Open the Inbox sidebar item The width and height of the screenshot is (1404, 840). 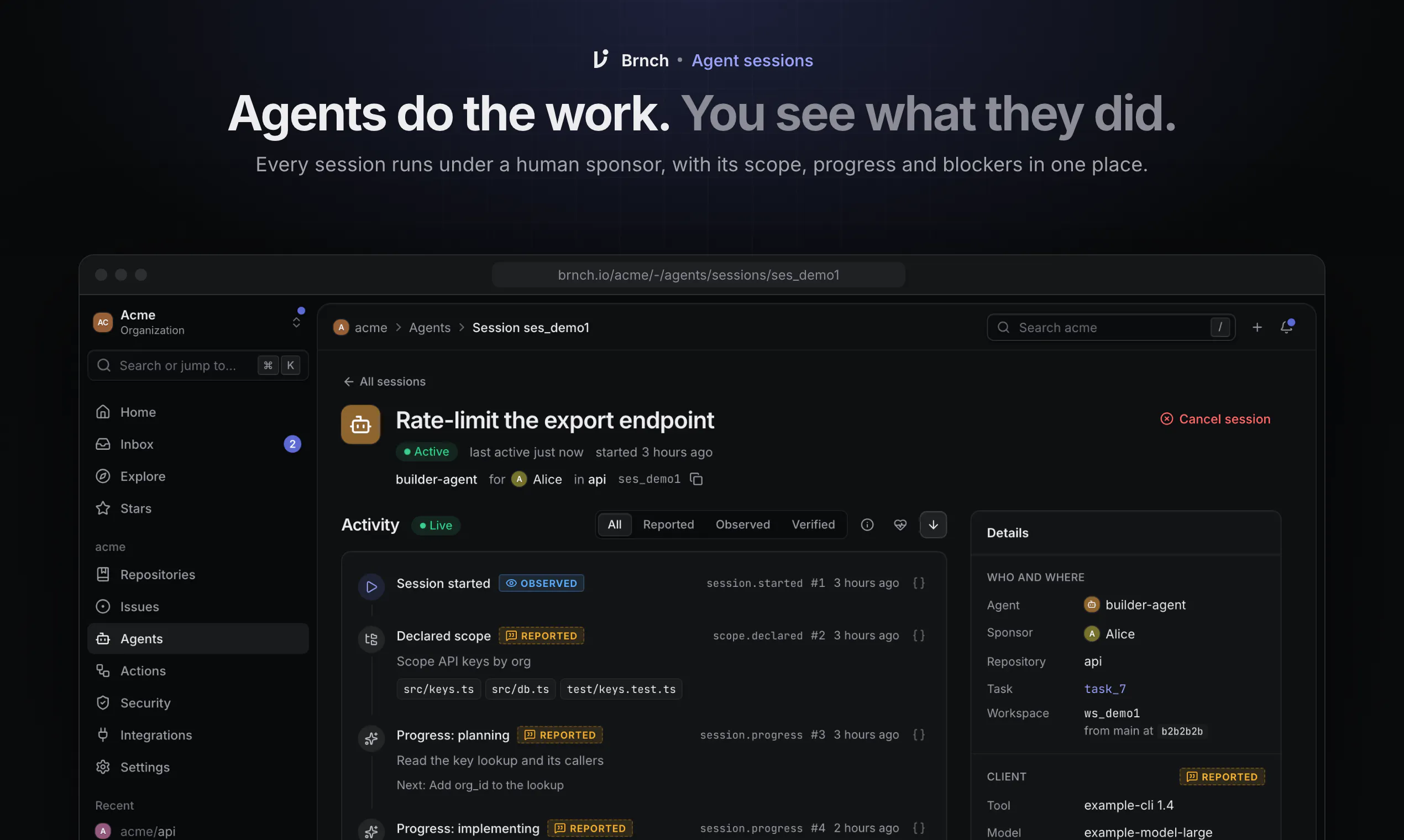197,444
